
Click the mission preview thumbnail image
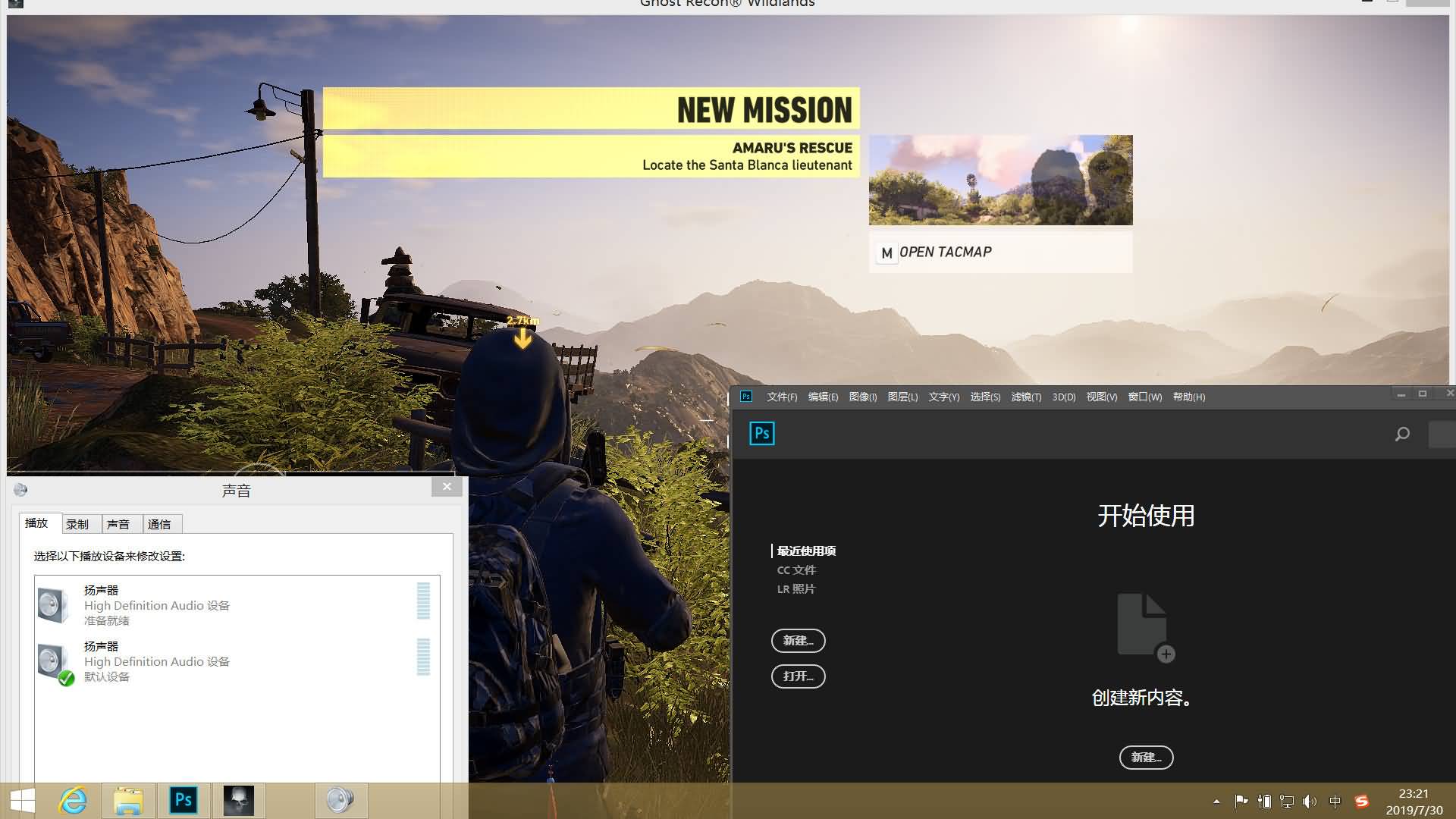pyautogui.click(x=1000, y=180)
